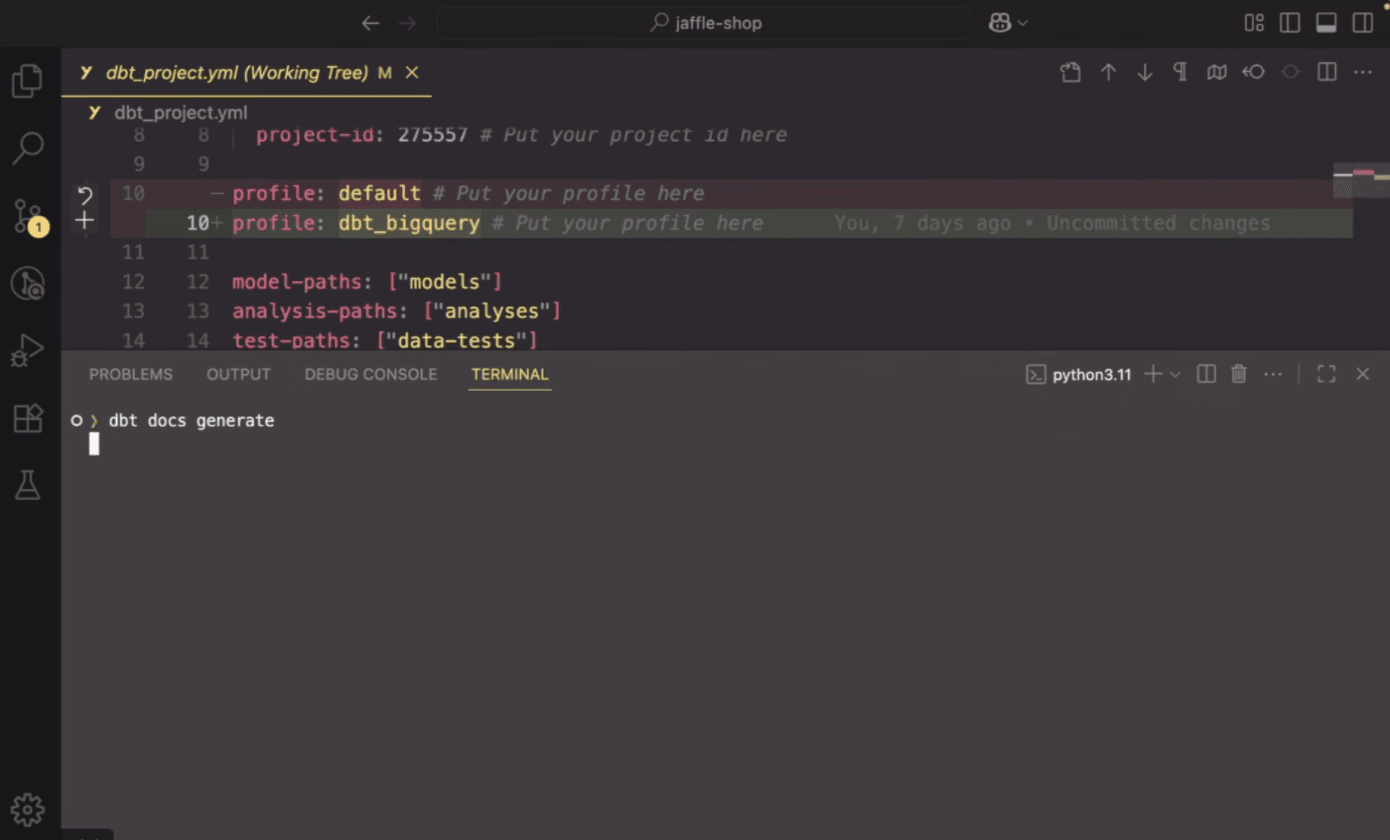Open the Testing flask view
The height and width of the screenshot is (840, 1390).
[x=27, y=486]
